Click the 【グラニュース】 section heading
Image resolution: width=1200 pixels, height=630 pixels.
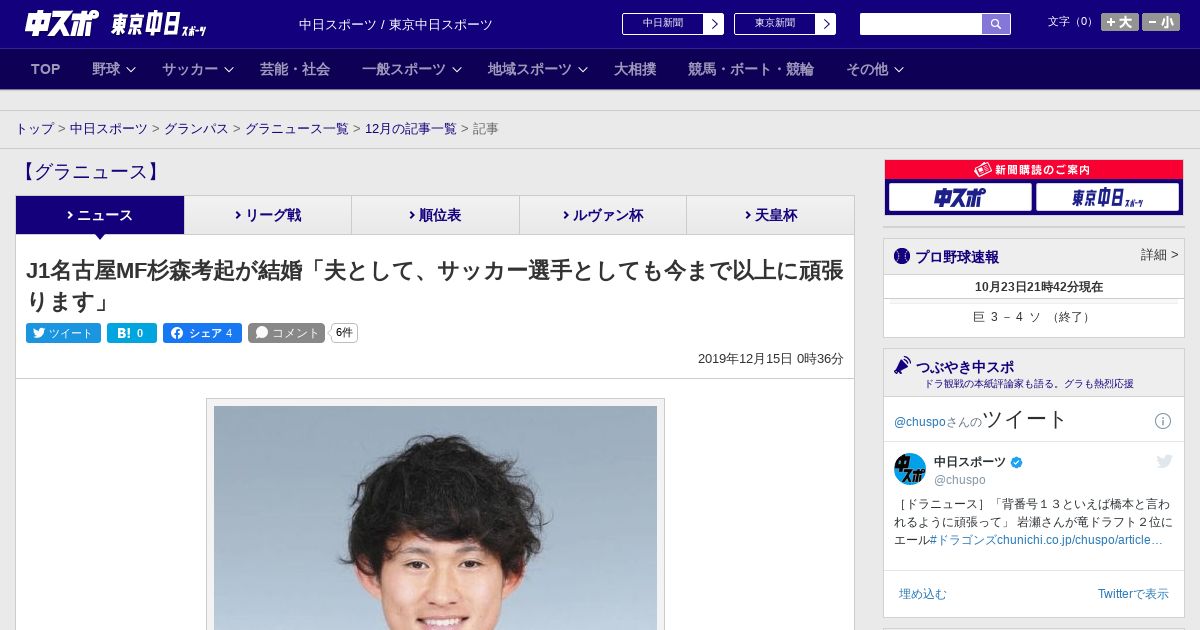click(x=91, y=172)
